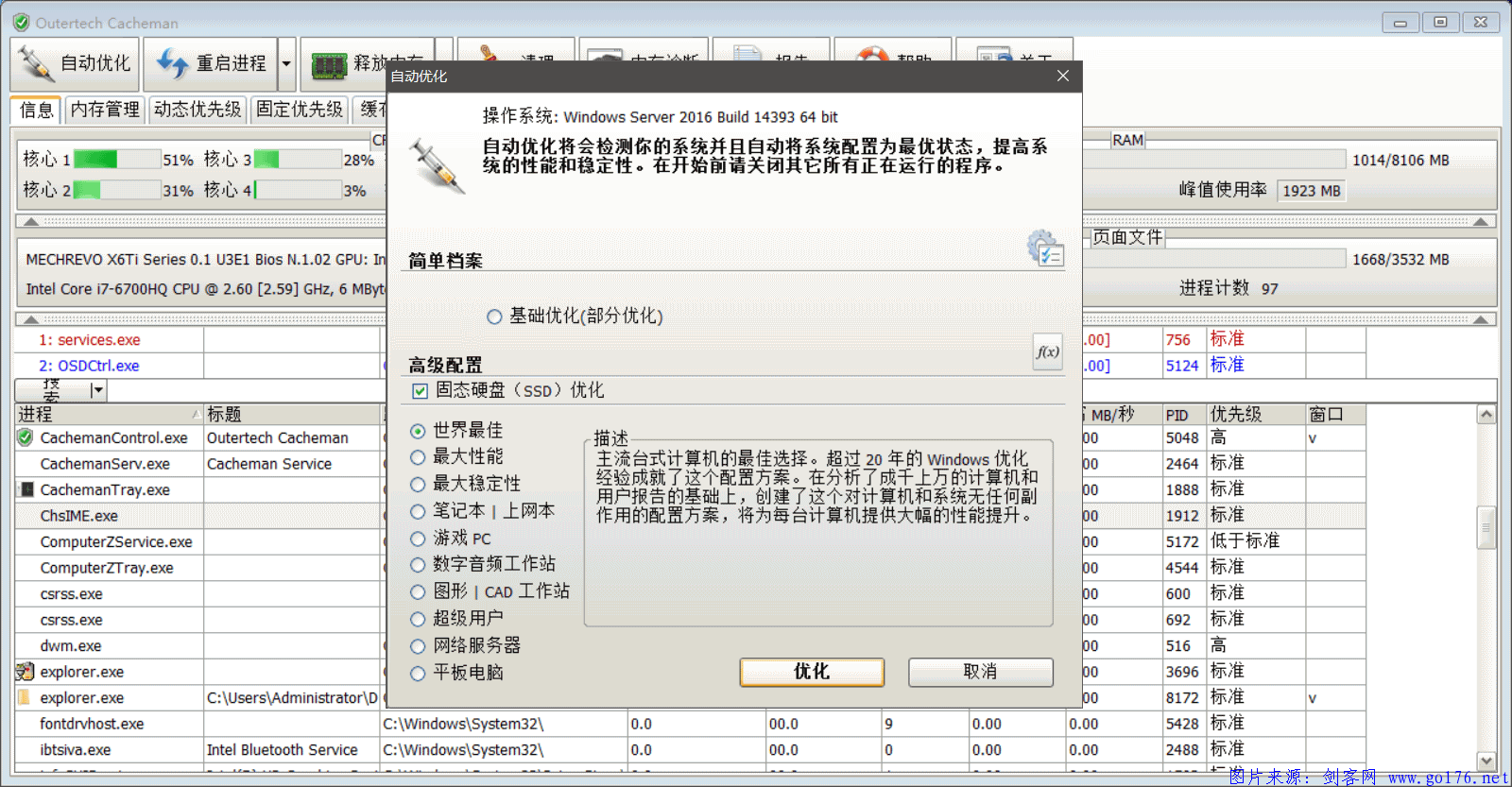1512x787 pixels.
Task: Select the 世界最佳 profile radio button
Action: [x=418, y=431]
